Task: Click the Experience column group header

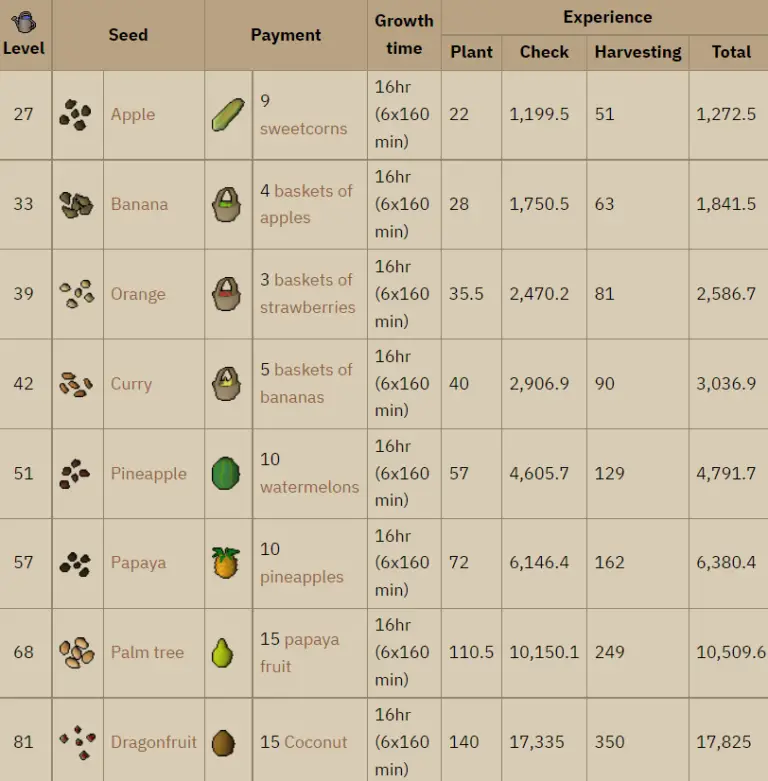Action: pyautogui.click(x=607, y=17)
